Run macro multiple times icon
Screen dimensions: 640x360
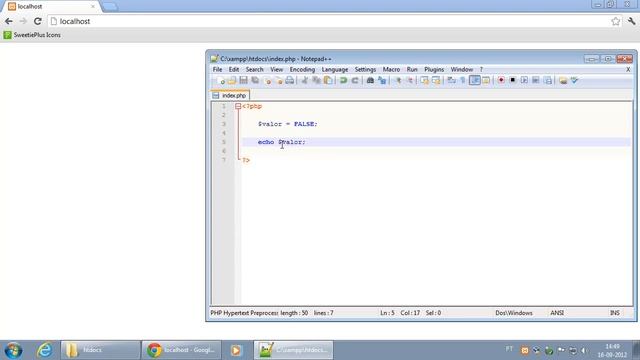536,80
